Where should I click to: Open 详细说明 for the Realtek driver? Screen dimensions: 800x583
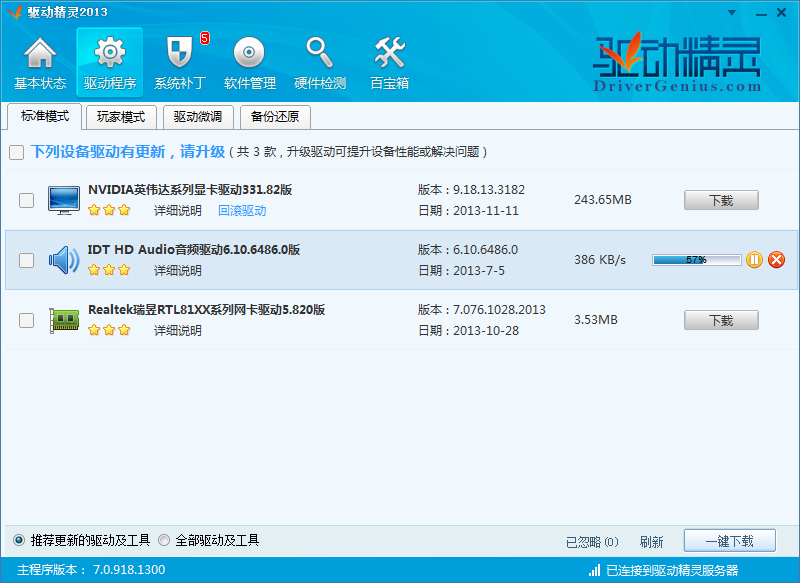[178, 331]
